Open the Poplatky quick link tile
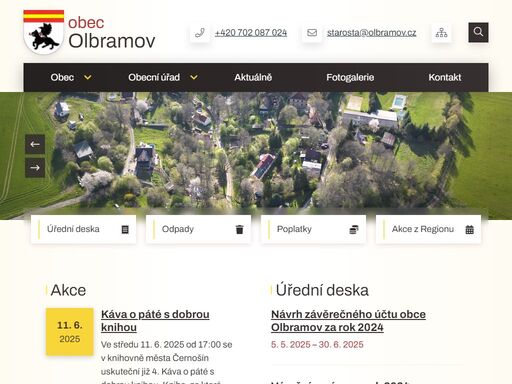This screenshot has height=384, width=512. click(x=313, y=229)
